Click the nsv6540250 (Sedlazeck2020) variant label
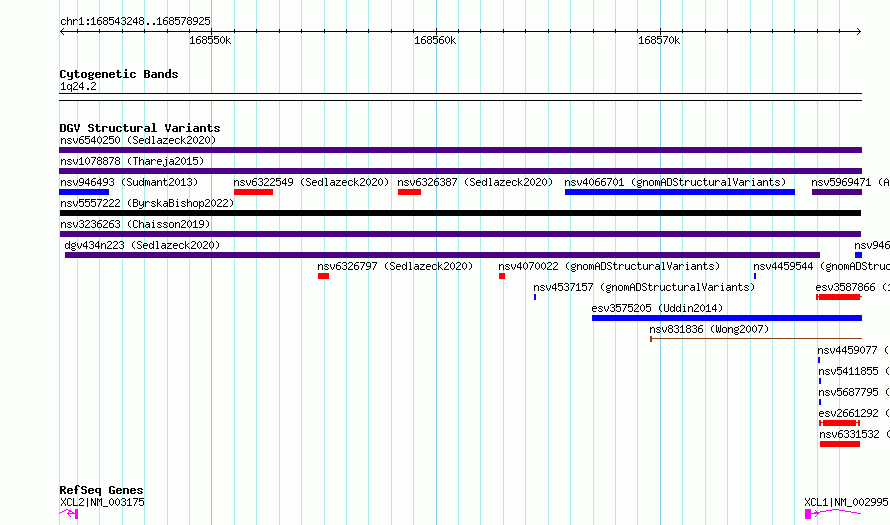The height and width of the screenshot is (525, 890). [x=138, y=140]
